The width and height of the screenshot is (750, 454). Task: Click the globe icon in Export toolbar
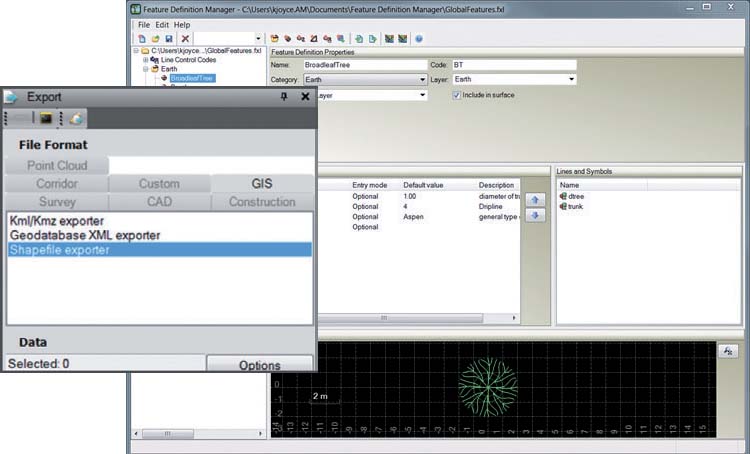pyautogui.click(x=76, y=118)
